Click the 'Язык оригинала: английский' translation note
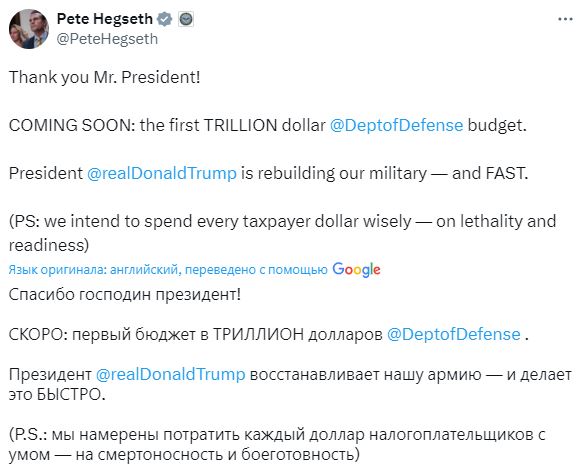Screen dimensions: 582x471 [x=168, y=269]
